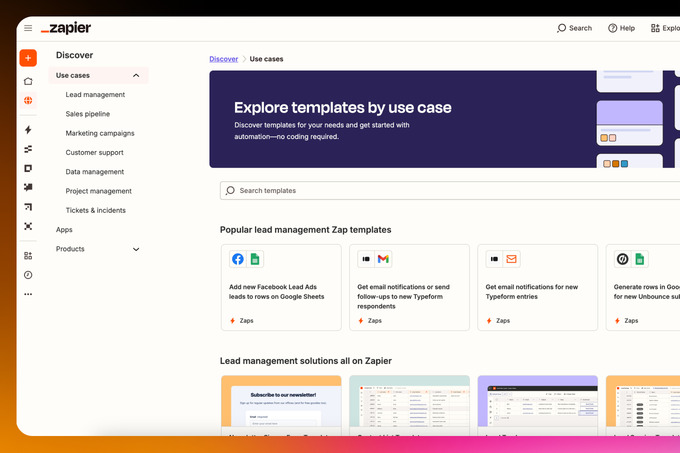Viewport: 680px width, 453px height.
Task: Expand the Products section
Action: [136, 249]
